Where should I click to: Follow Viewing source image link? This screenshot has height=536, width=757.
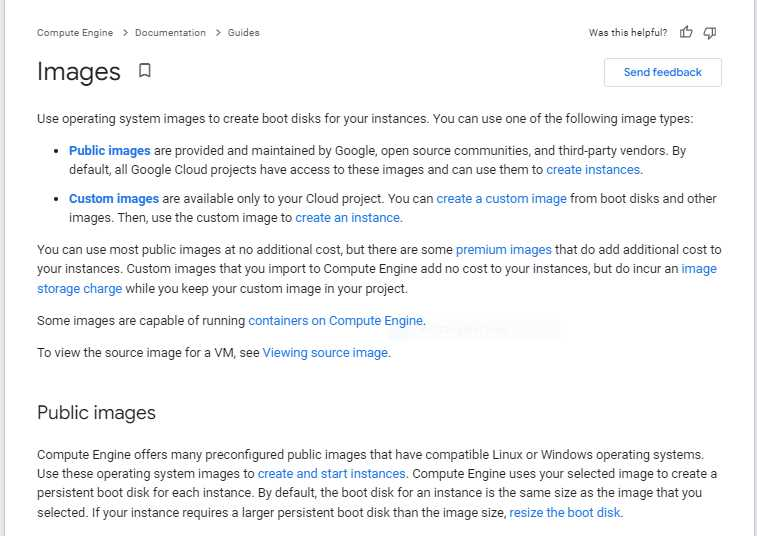(325, 353)
